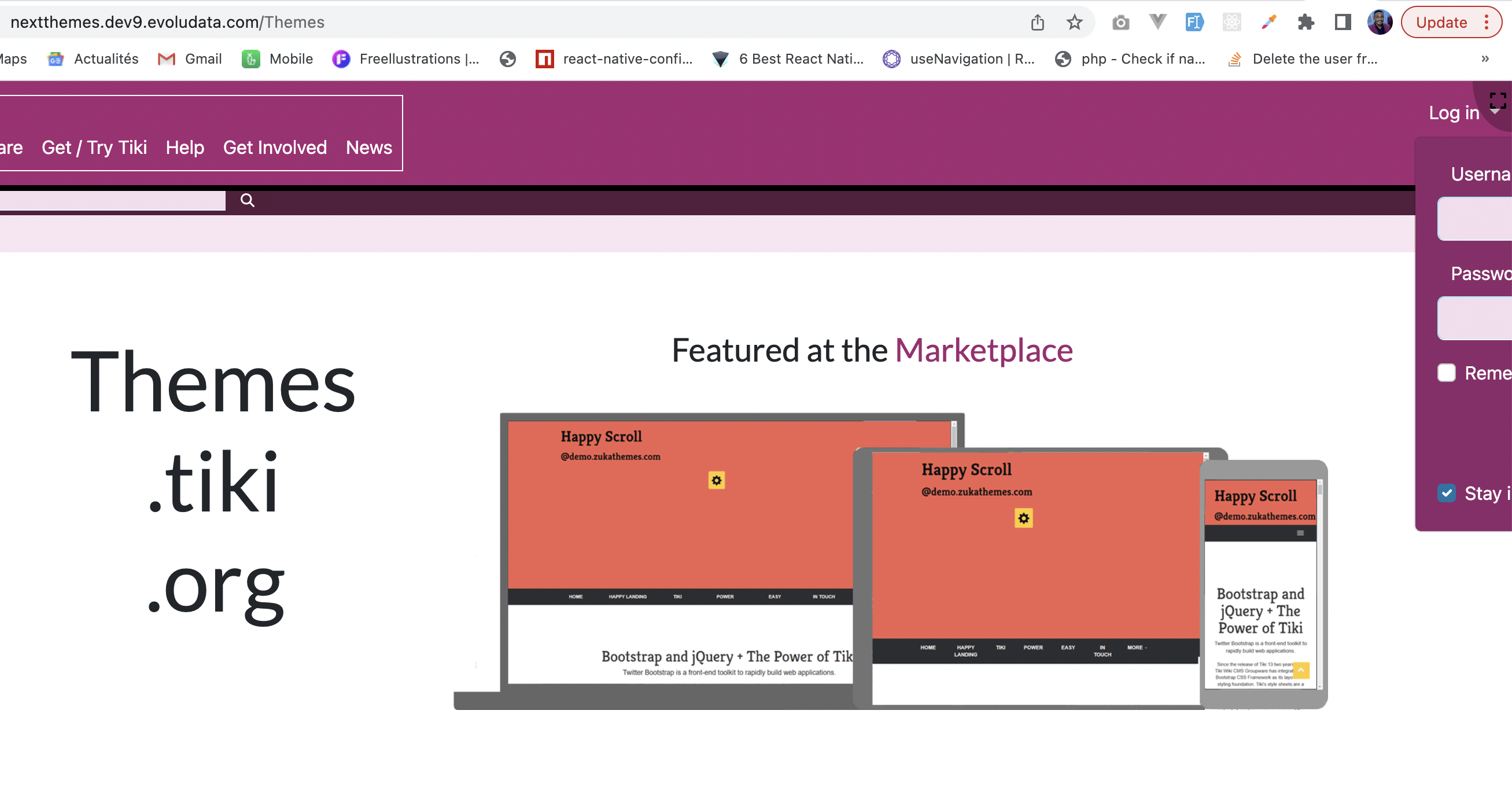Open the php - Check if na bookmark
1512x795 pixels.
1130,58
